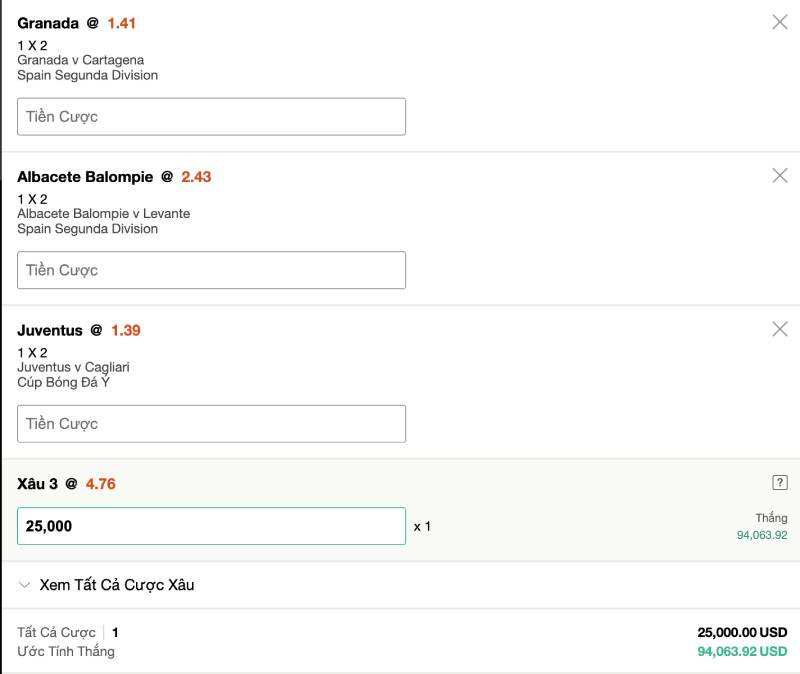Remove the Albacete Balompie selection
Image resolution: width=800 pixels, height=674 pixels.
(x=780, y=175)
